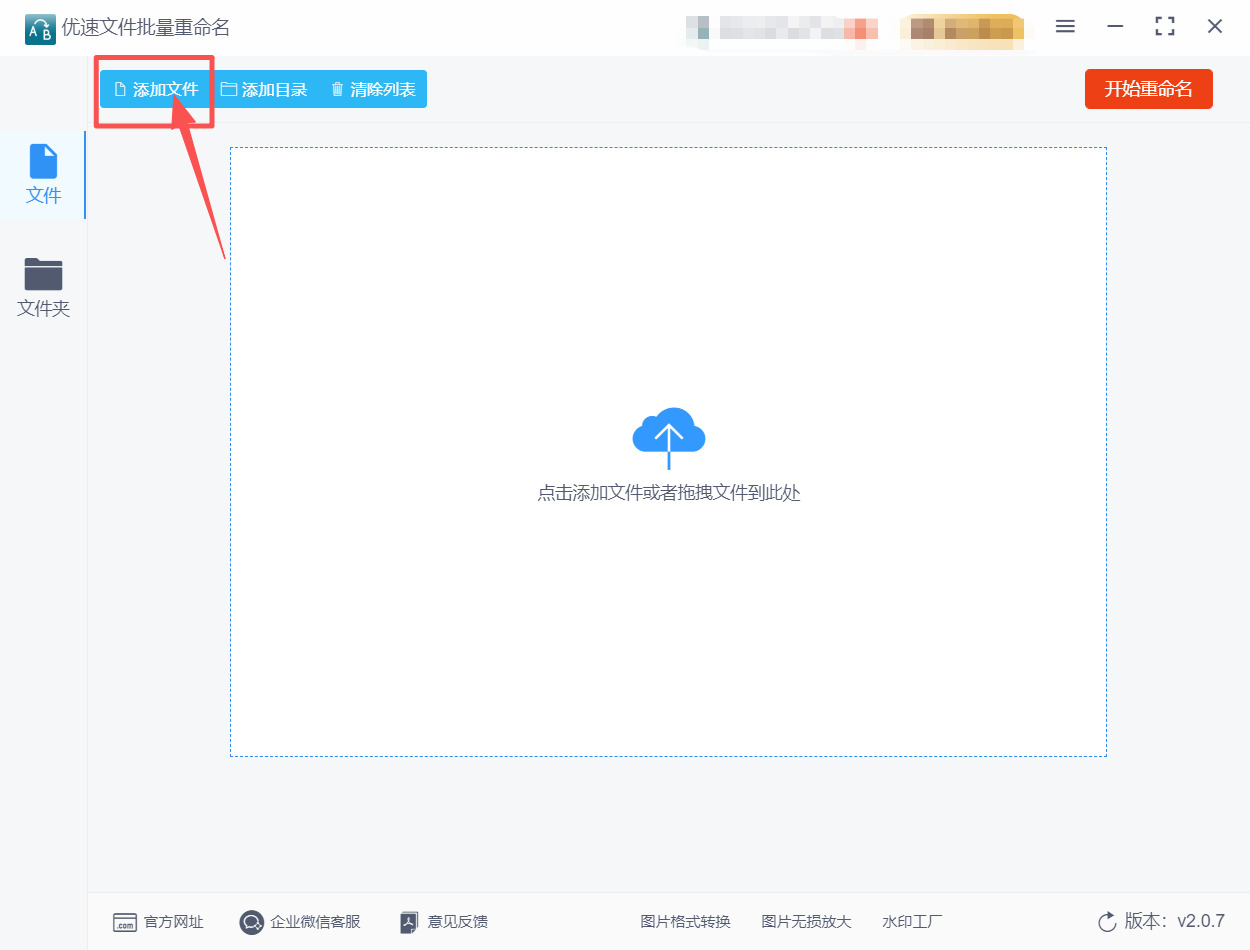Click the 添加文件 toolbar button
The height and width of the screenshot is (950, 1250).
click(155, 88)
